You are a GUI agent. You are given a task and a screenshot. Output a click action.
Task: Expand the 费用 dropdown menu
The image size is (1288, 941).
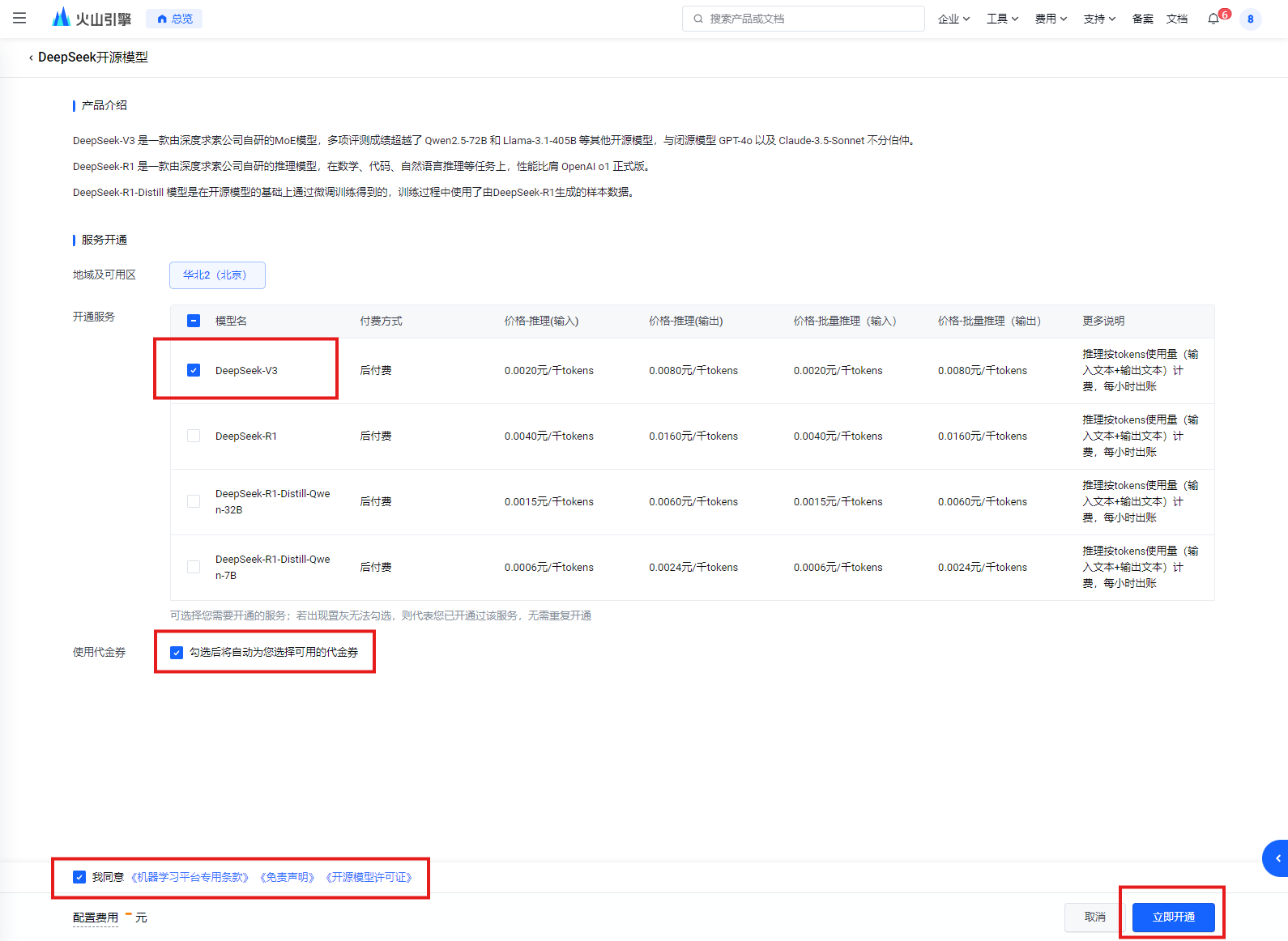[x=1051, y=19]
